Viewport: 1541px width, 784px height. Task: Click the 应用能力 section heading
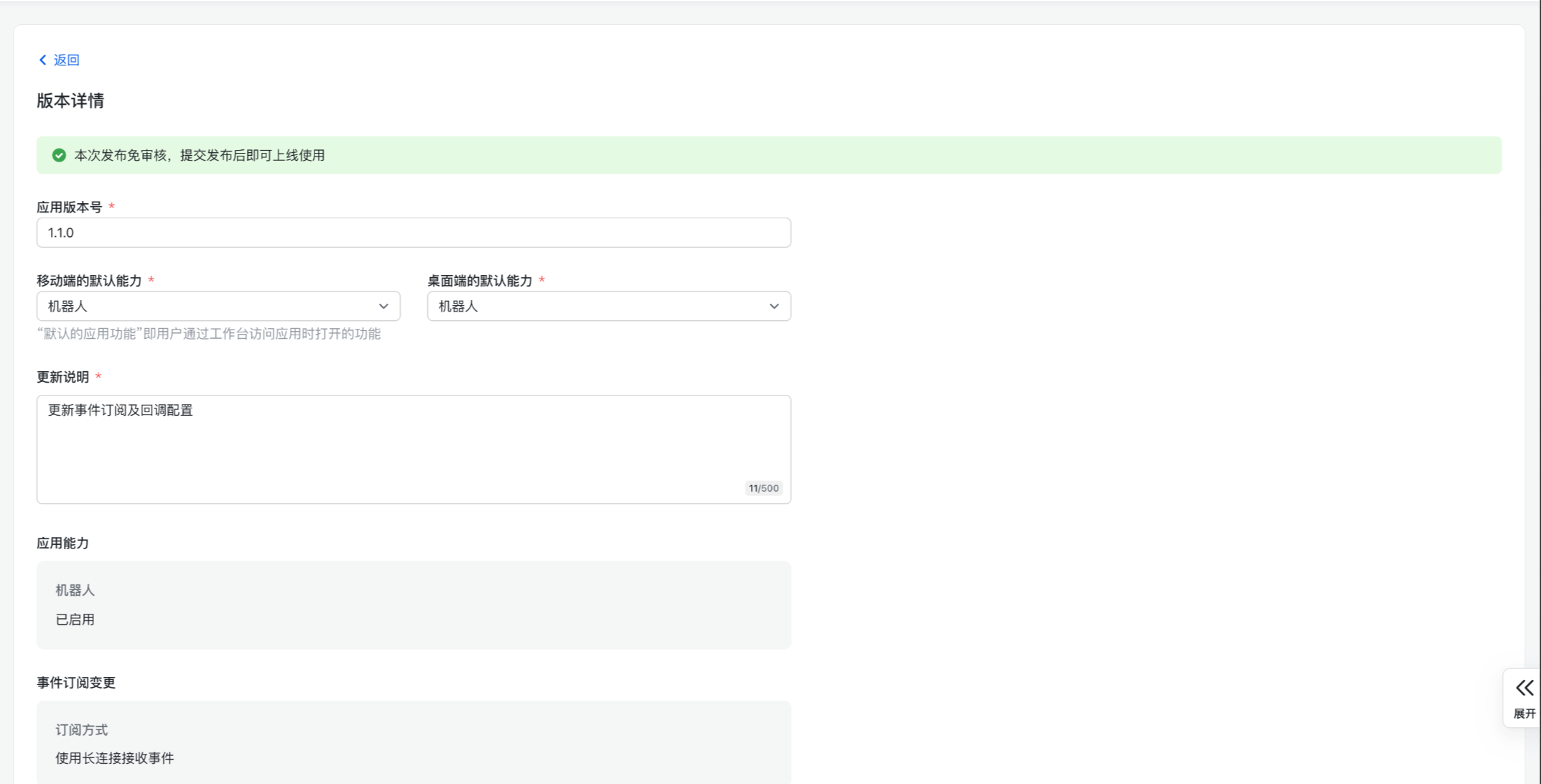coord(63,543)
